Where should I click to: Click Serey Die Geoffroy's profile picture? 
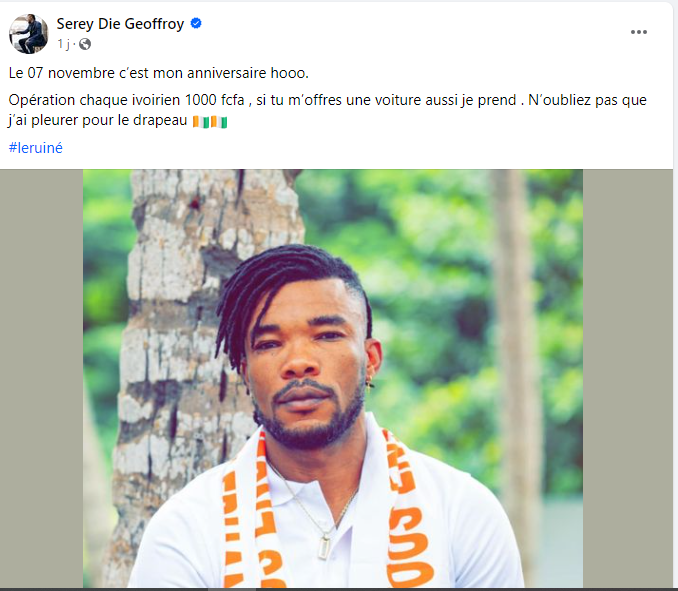(x=28, y=33)
